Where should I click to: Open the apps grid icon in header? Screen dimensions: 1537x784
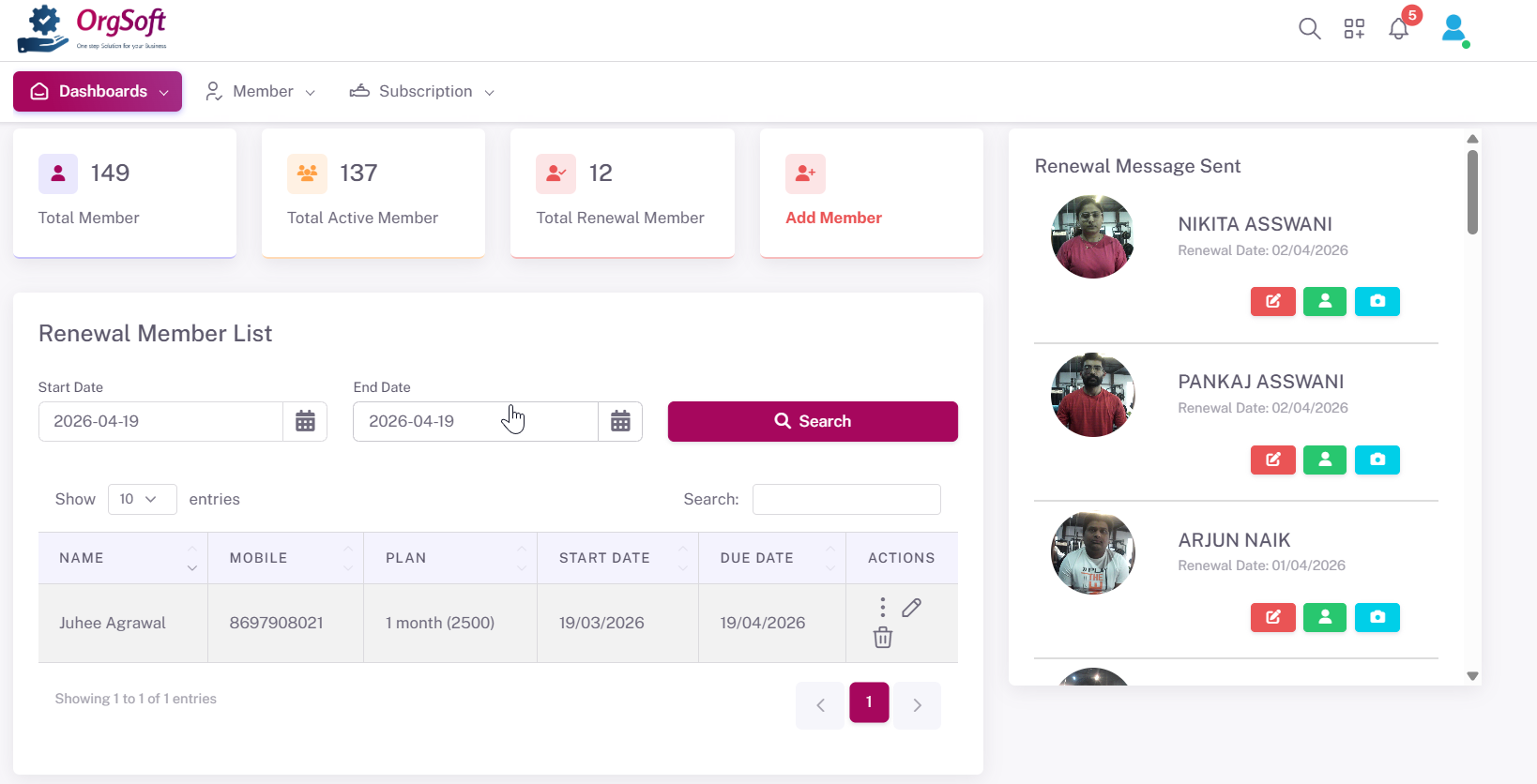1354,29
